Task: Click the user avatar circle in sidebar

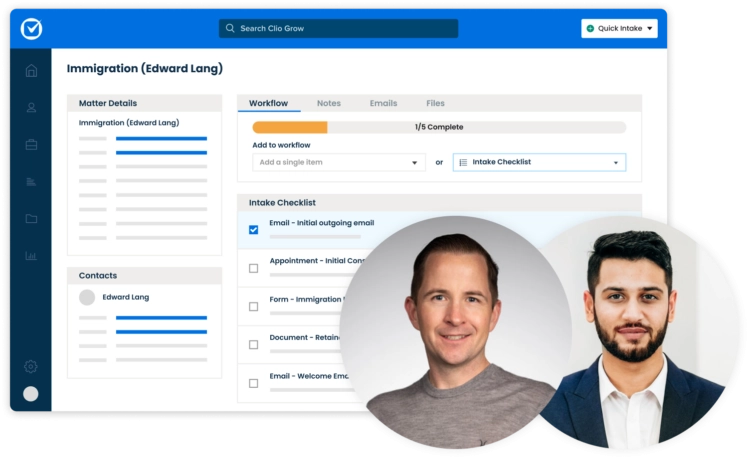Action: (x=31, y=394)
